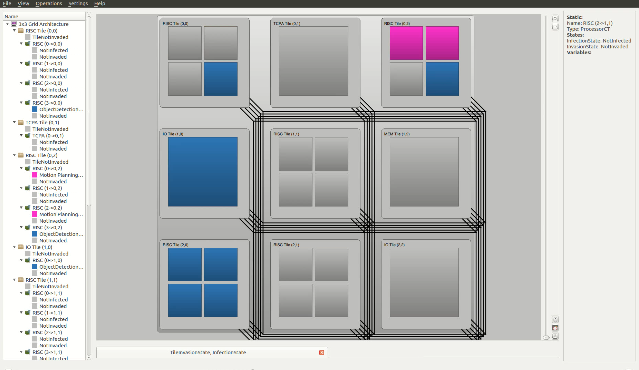Select the first Motion Planning tree entry
The height and width of the screenshot is (370, 639).
pyautogui.click(x=61, y=175)
